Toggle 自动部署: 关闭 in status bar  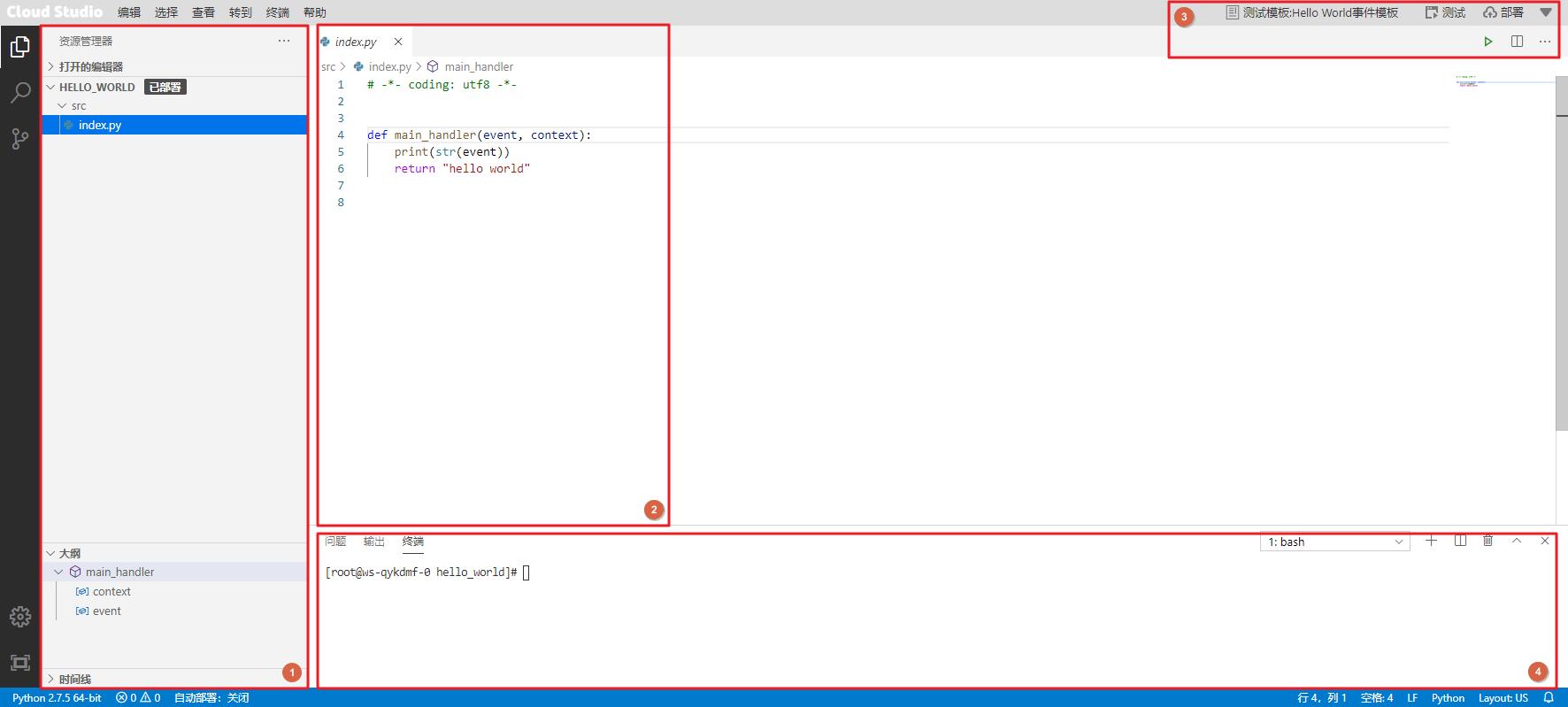coord(211,698)
